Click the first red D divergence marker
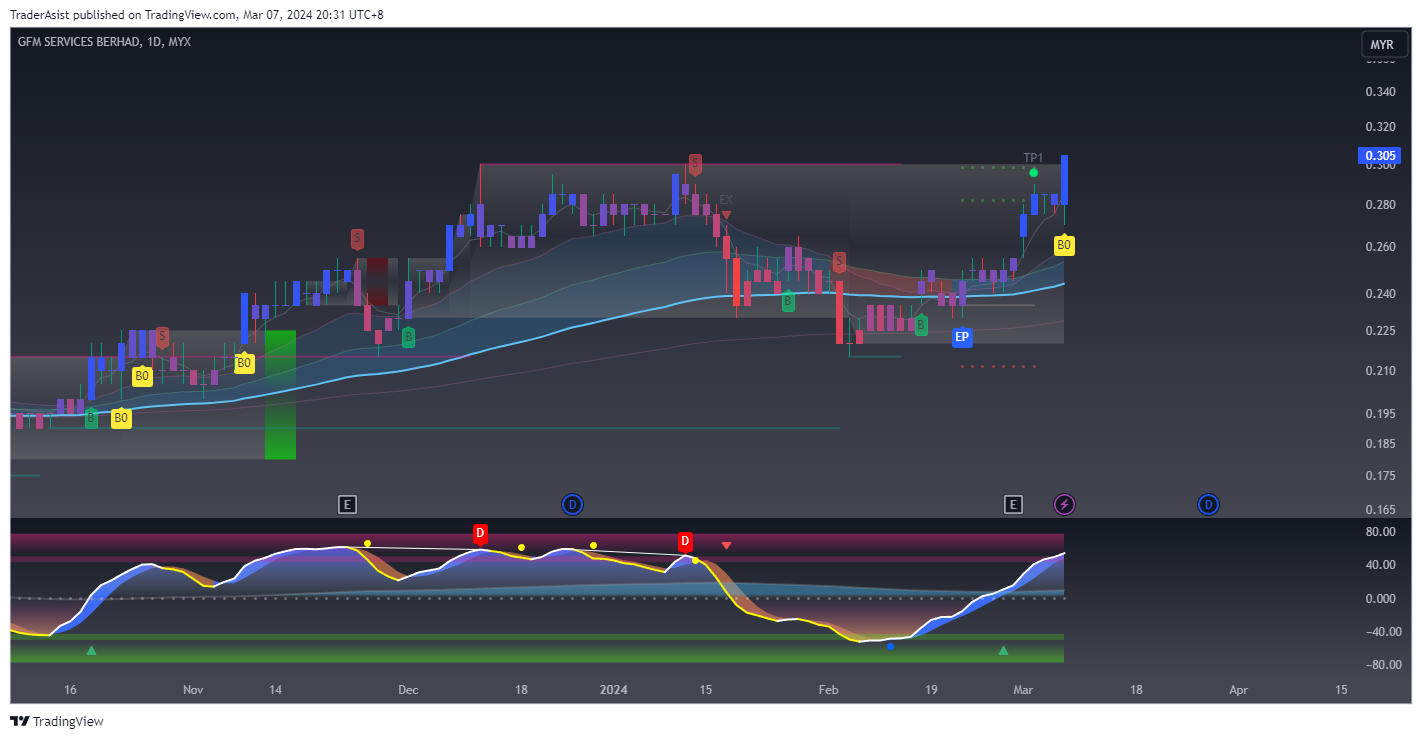 (480, 533)
